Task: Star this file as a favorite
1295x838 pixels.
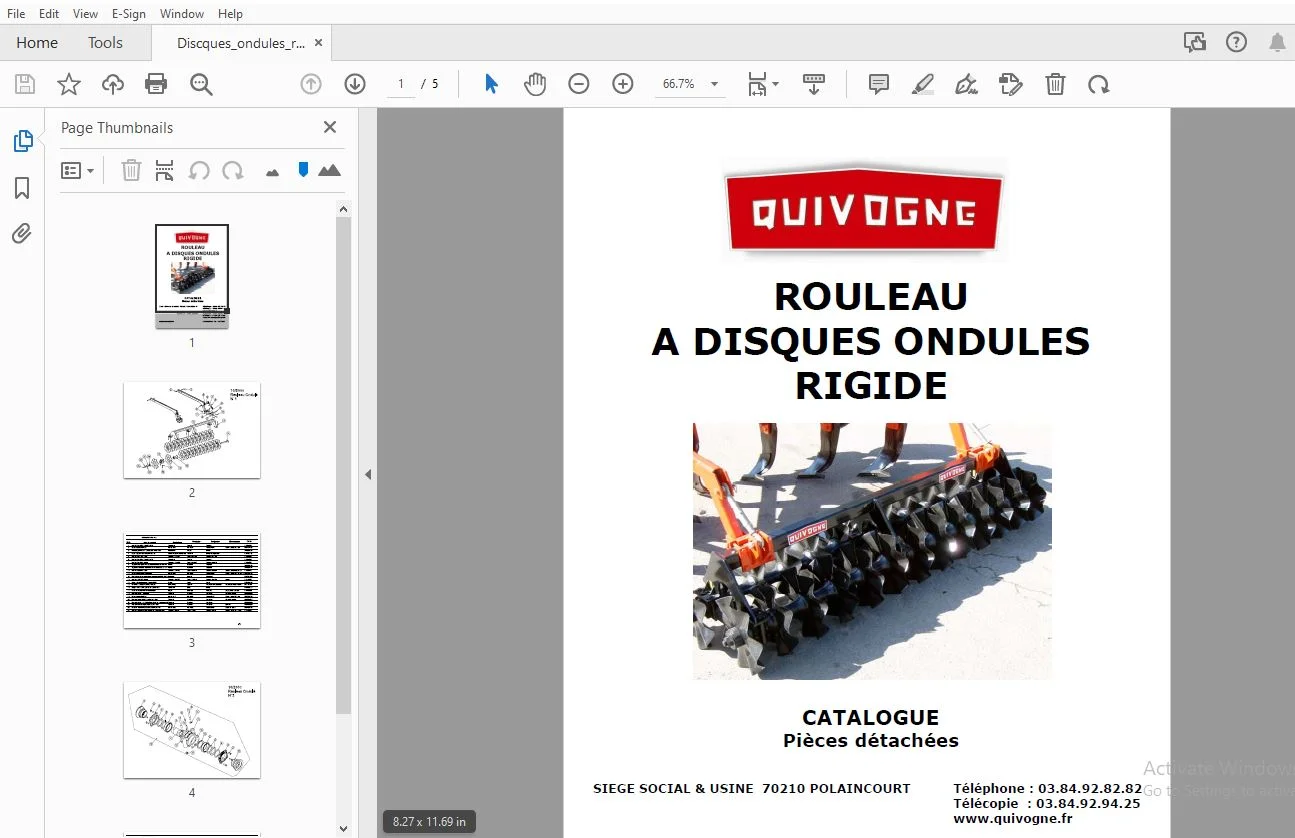Action: (x=69, y=84)
